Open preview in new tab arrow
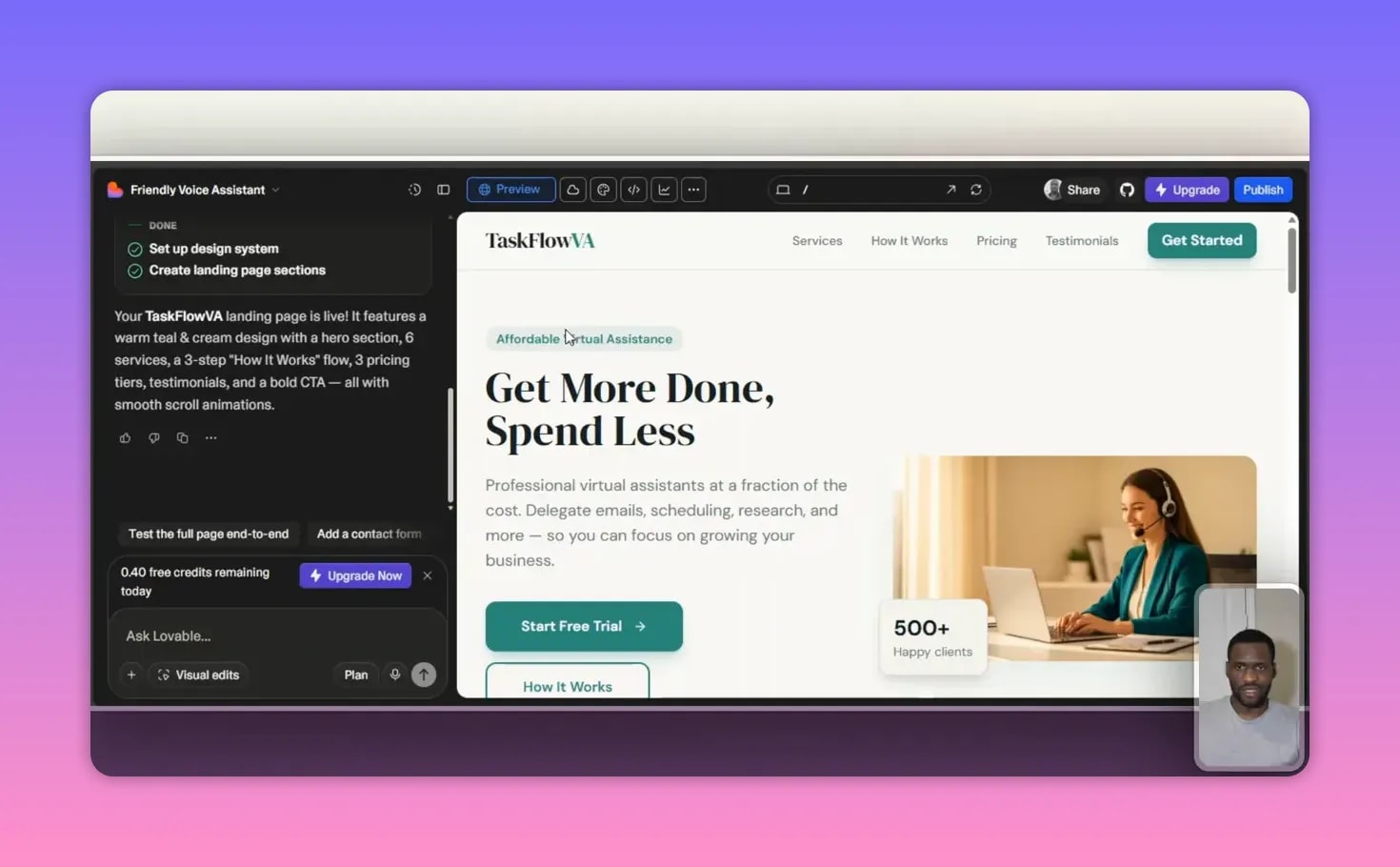 click(x=950, y=190)
